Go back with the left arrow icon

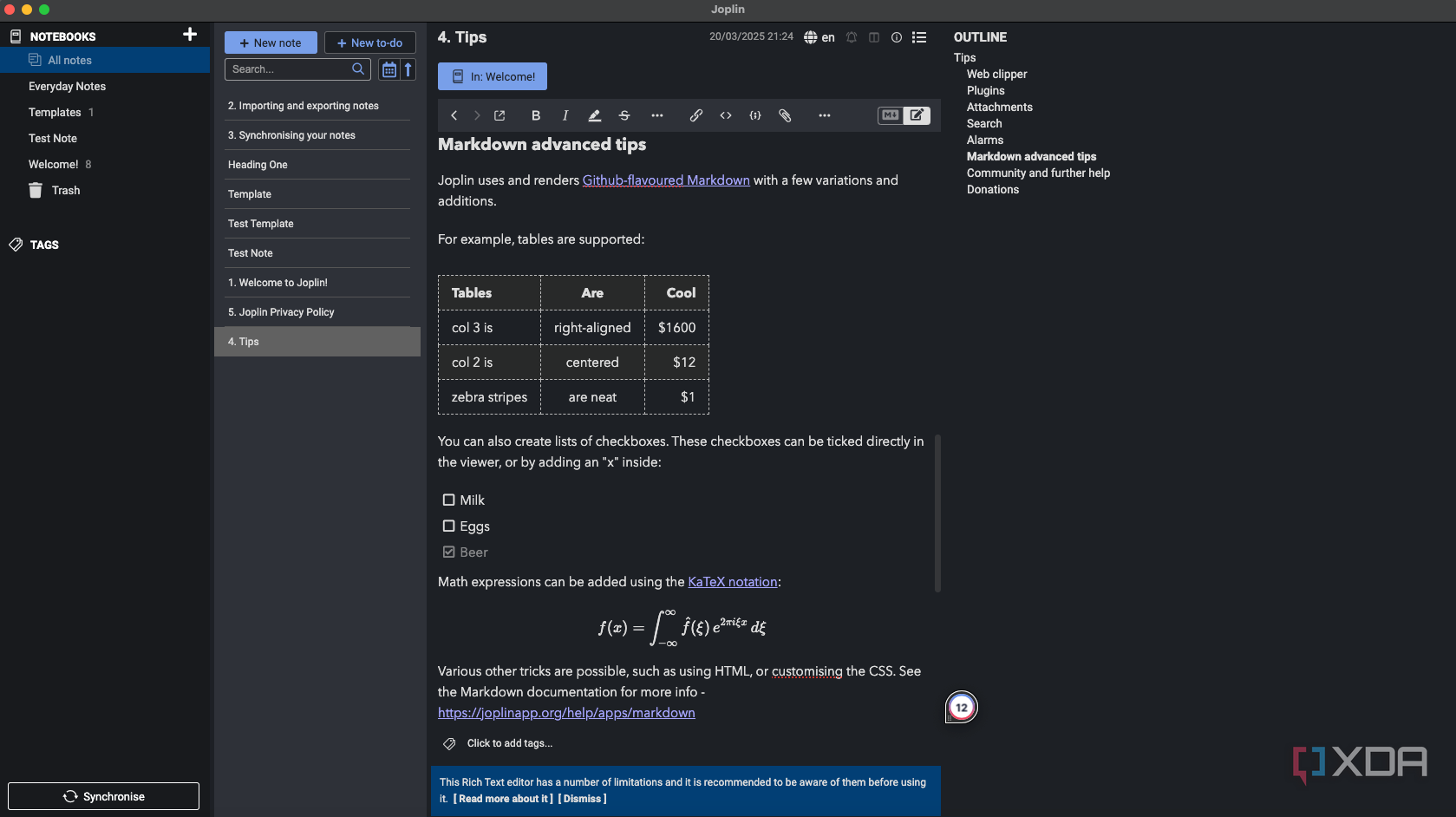click(x=454, y=115)
